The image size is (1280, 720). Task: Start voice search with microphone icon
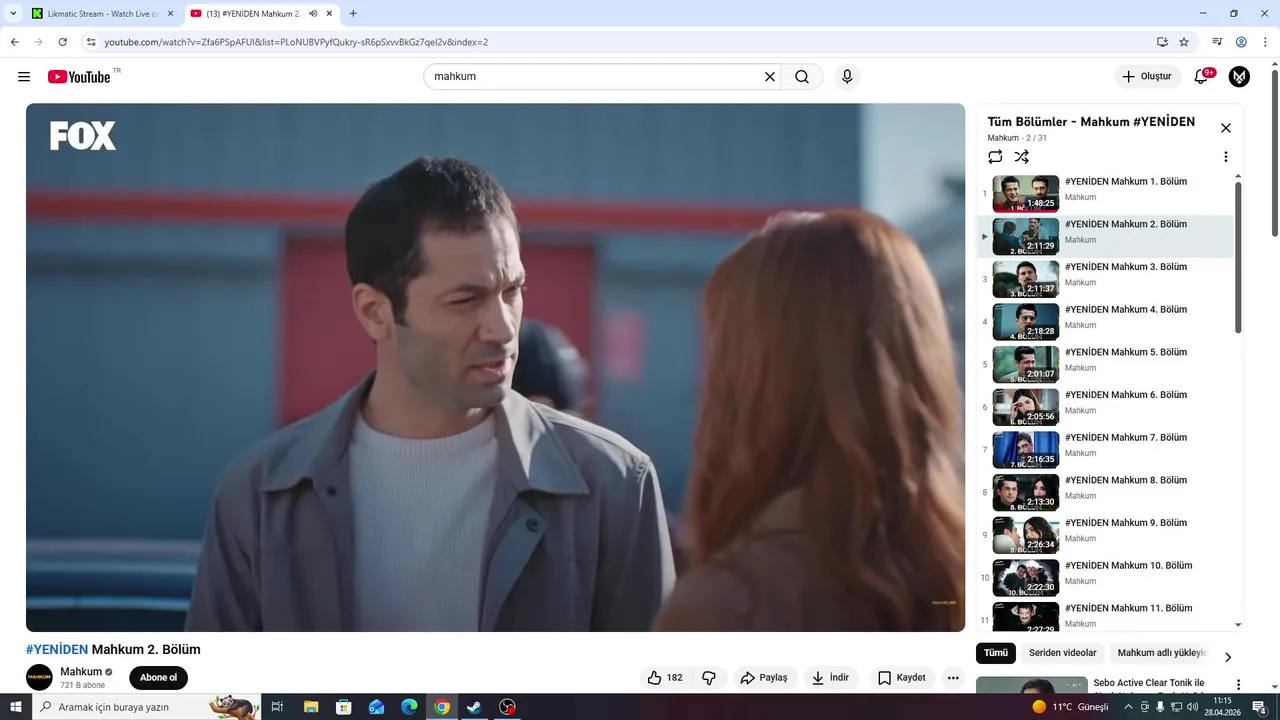[847, 77]
